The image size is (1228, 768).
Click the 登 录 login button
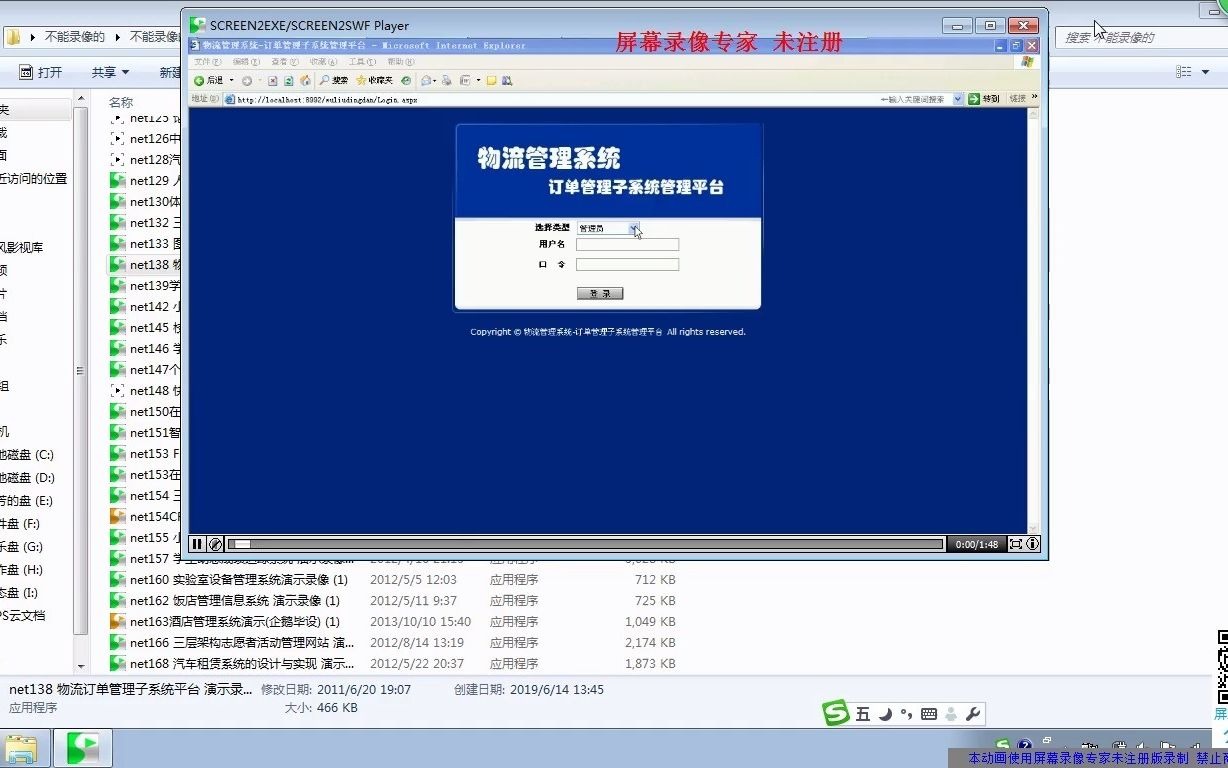coord(600,293)
